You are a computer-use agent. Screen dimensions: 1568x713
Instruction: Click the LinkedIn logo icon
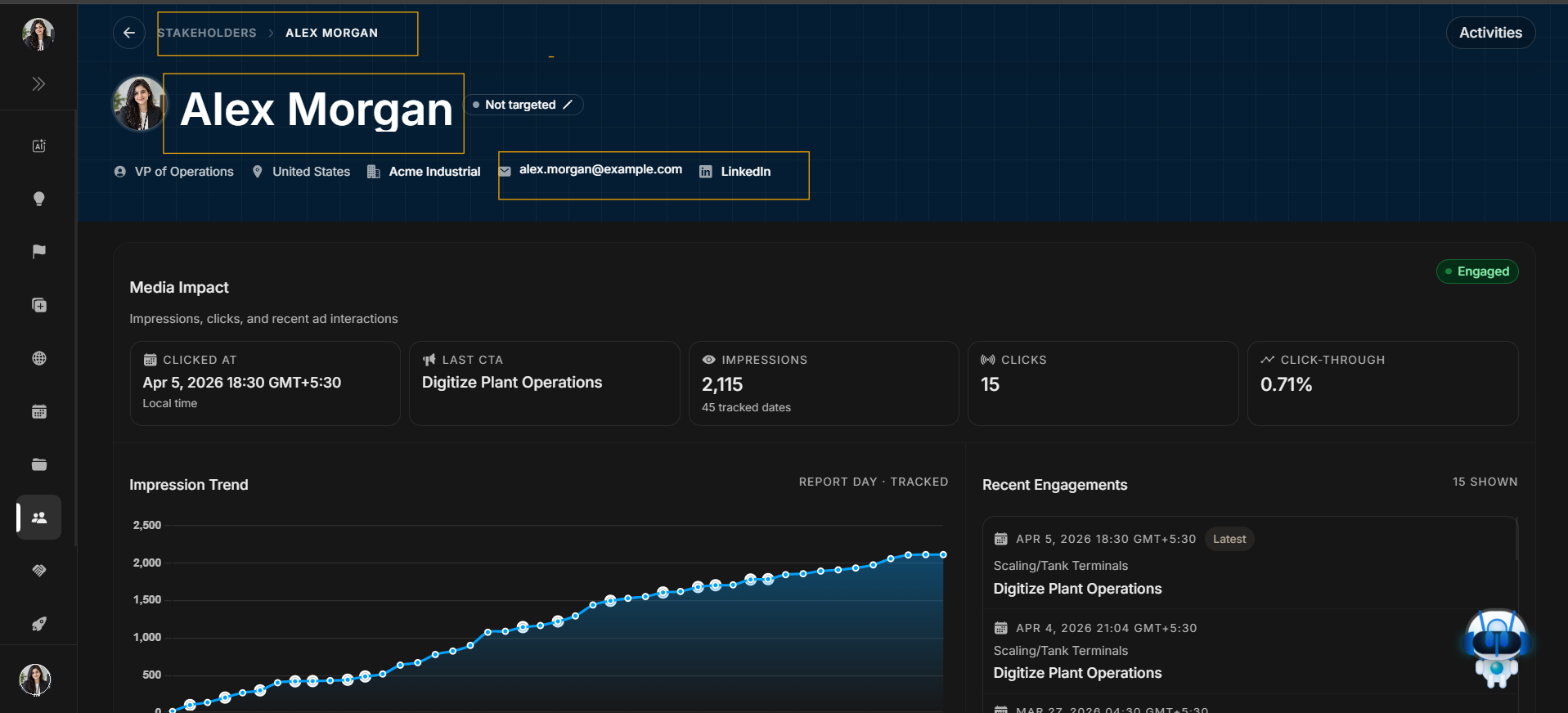click(x=705, y=172)
